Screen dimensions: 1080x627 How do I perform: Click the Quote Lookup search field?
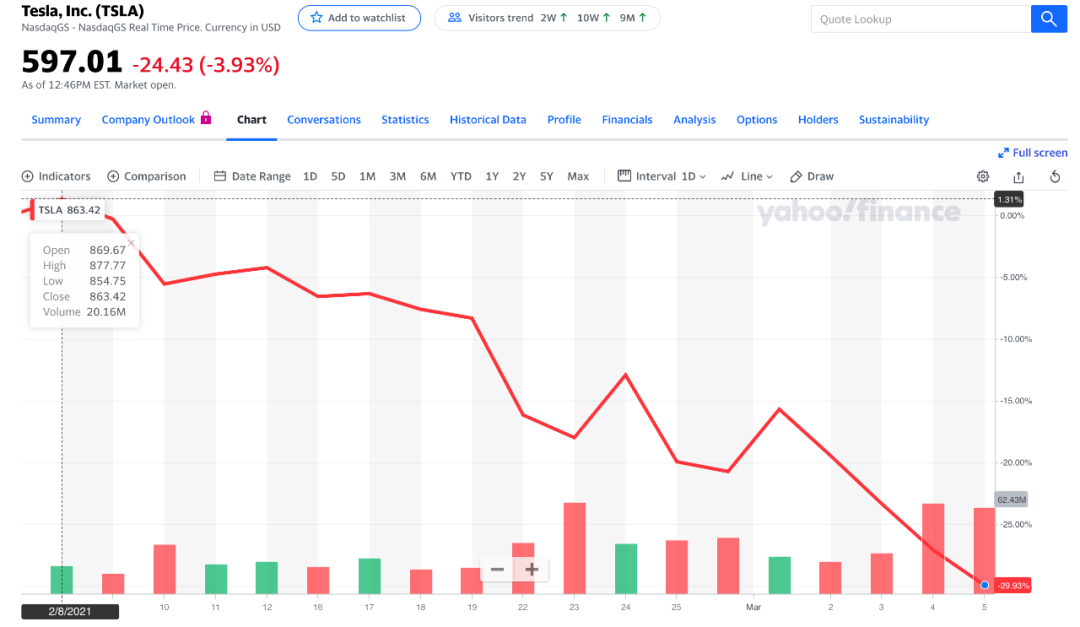[x=921, y=19]
